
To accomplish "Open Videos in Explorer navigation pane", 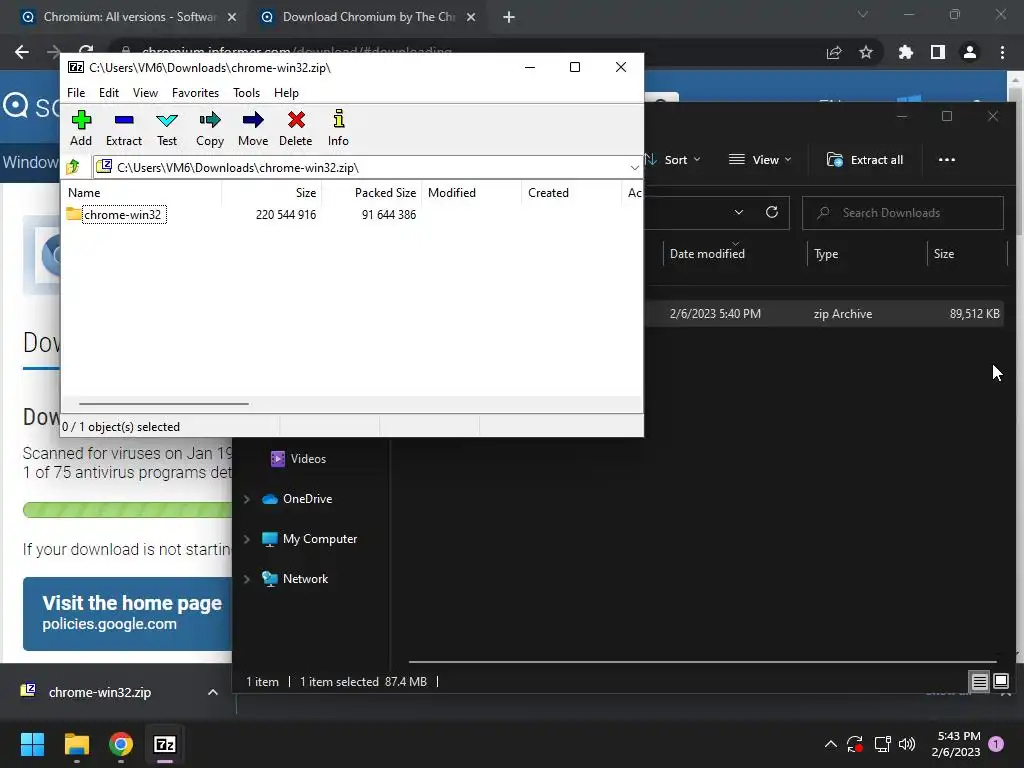I will [x=298, y=459].
